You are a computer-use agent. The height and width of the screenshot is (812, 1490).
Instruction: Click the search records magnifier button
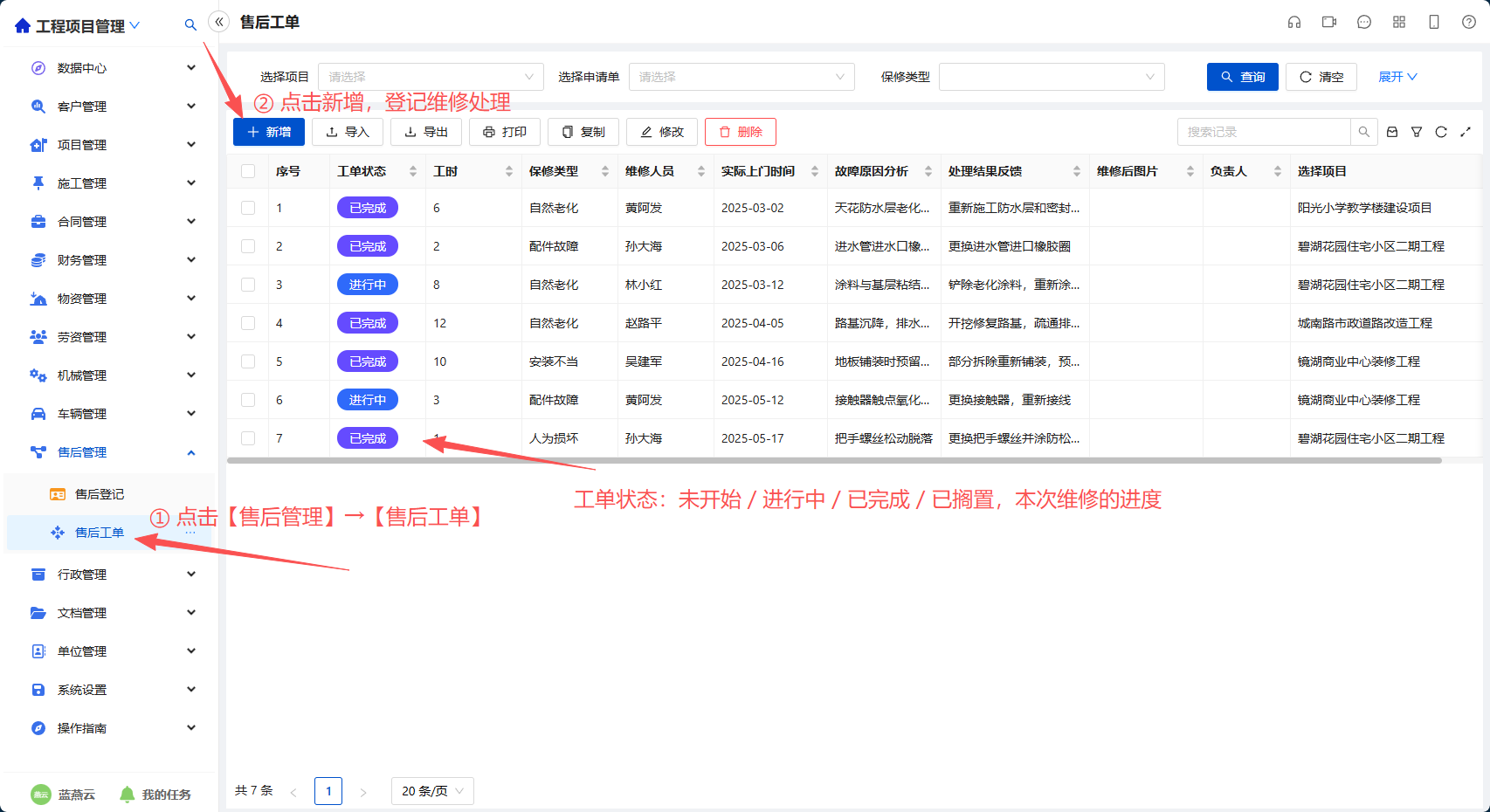pyautogui.click(x=1363, y=132)
